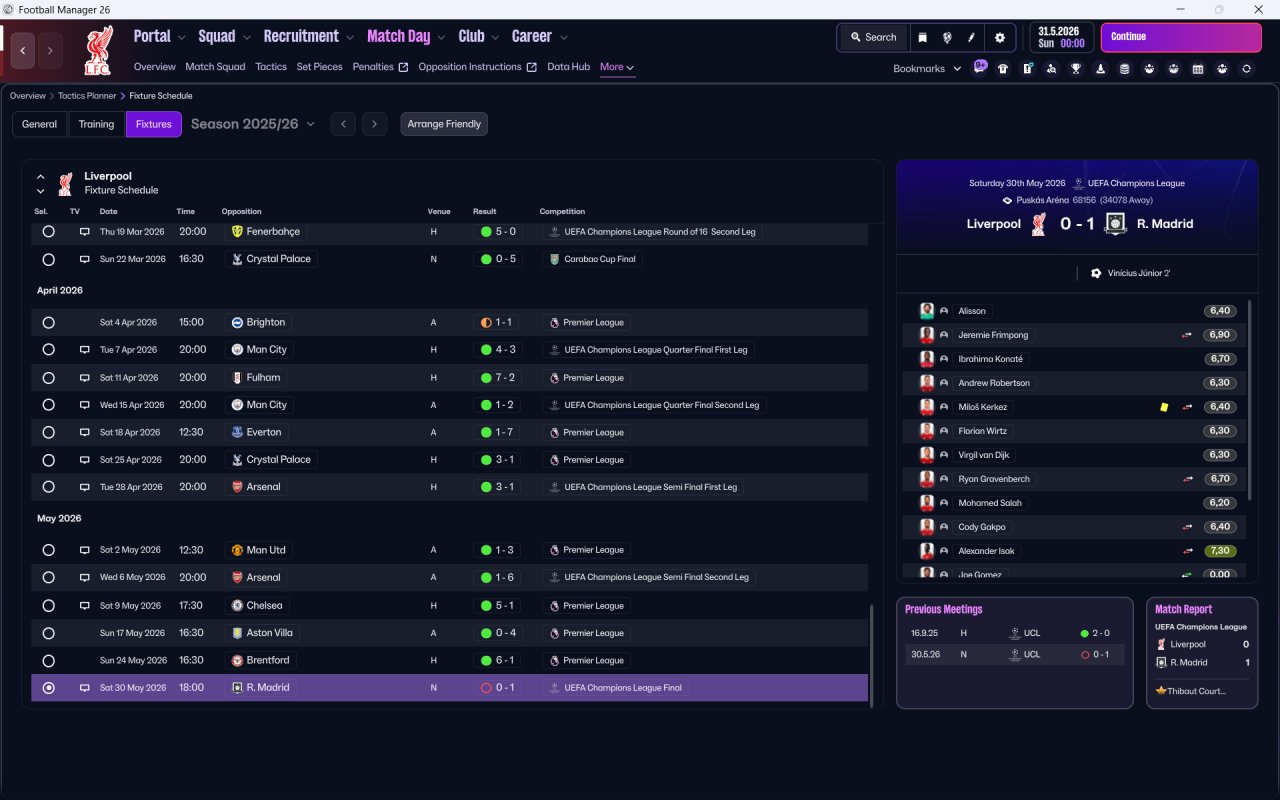Click the Search button
The width and height of the screenshot is (1280, 800).
pos(873,37)
